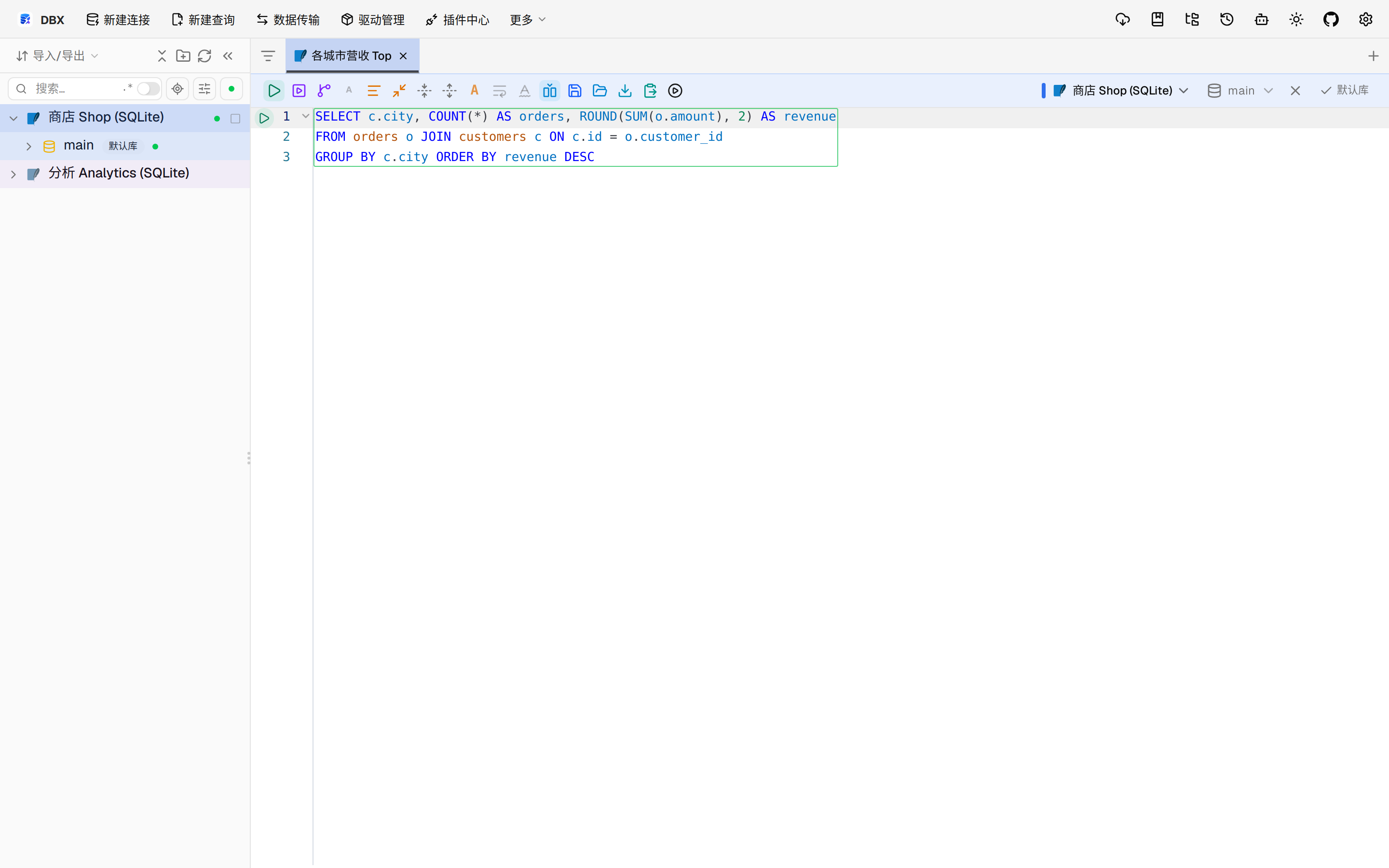
Task: Toggle the regex search switch in sidebar
Action: coord(148,89)
